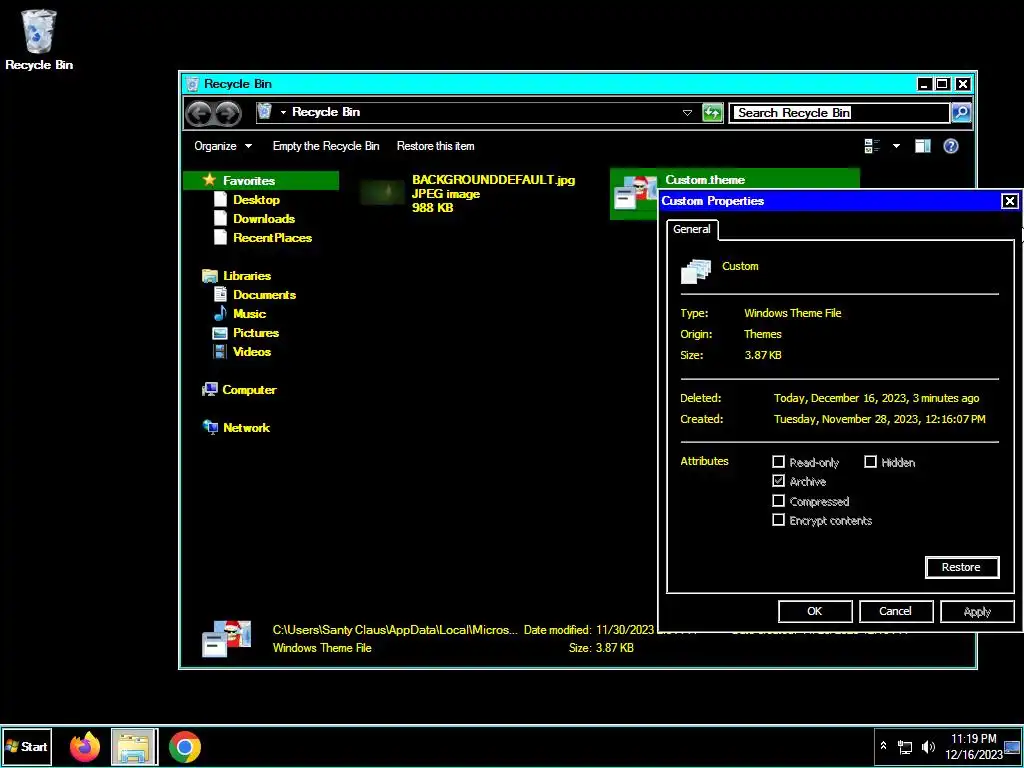Toggle the Compressed checkbox
Image resolution: width=1024 pixels, height=768 pixels.
(778, 501)
